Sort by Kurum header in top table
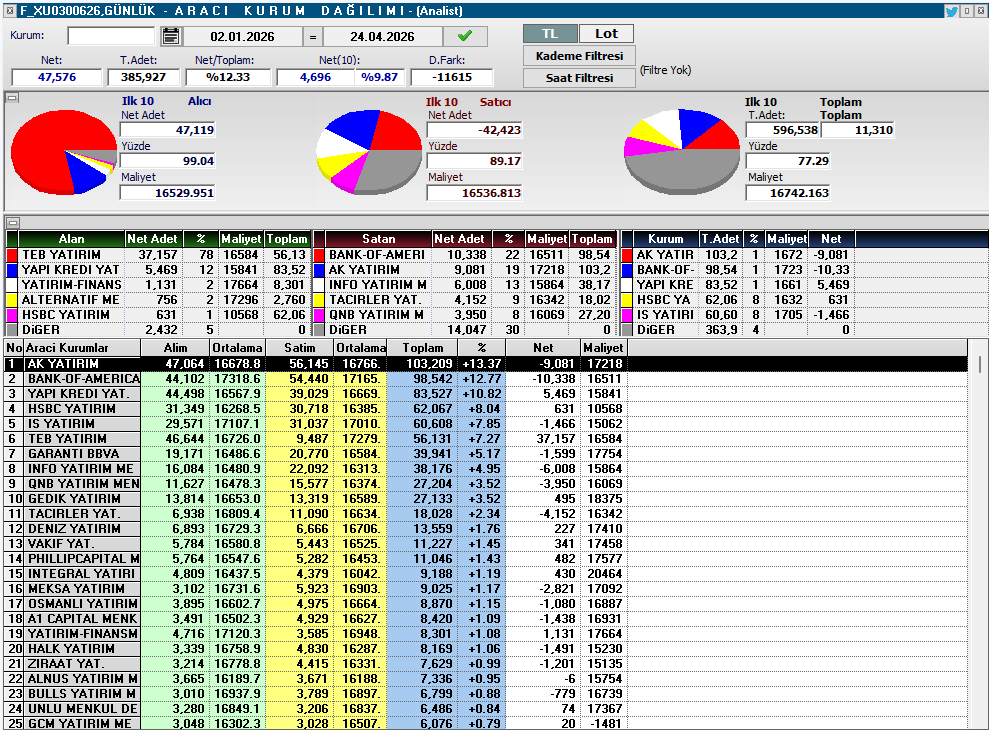This screenshot has height=730, width=989. pyautogui.click(x=665, y=239)
